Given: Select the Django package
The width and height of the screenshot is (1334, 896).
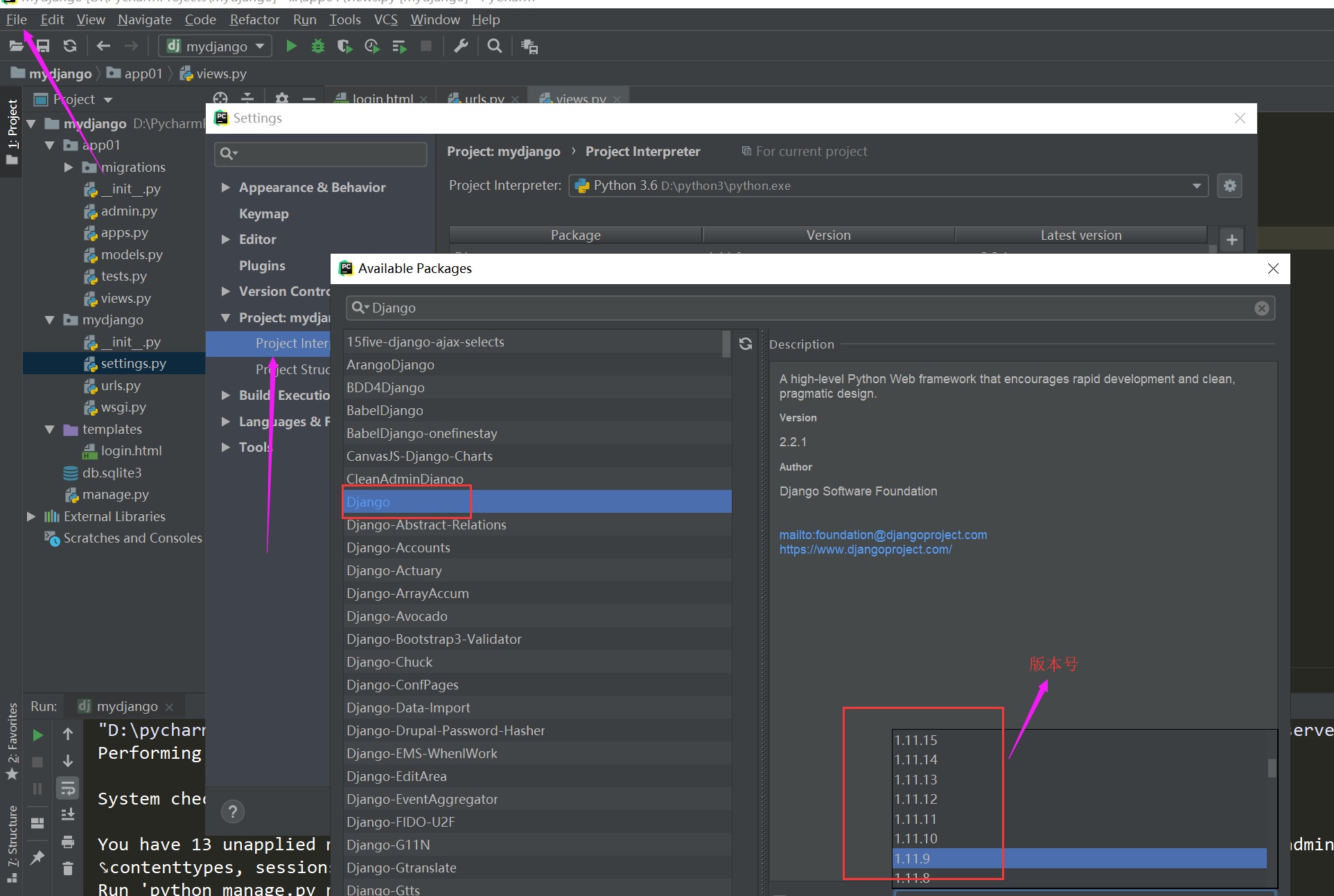Looking at the screenshot, I should tap(538, 502).
